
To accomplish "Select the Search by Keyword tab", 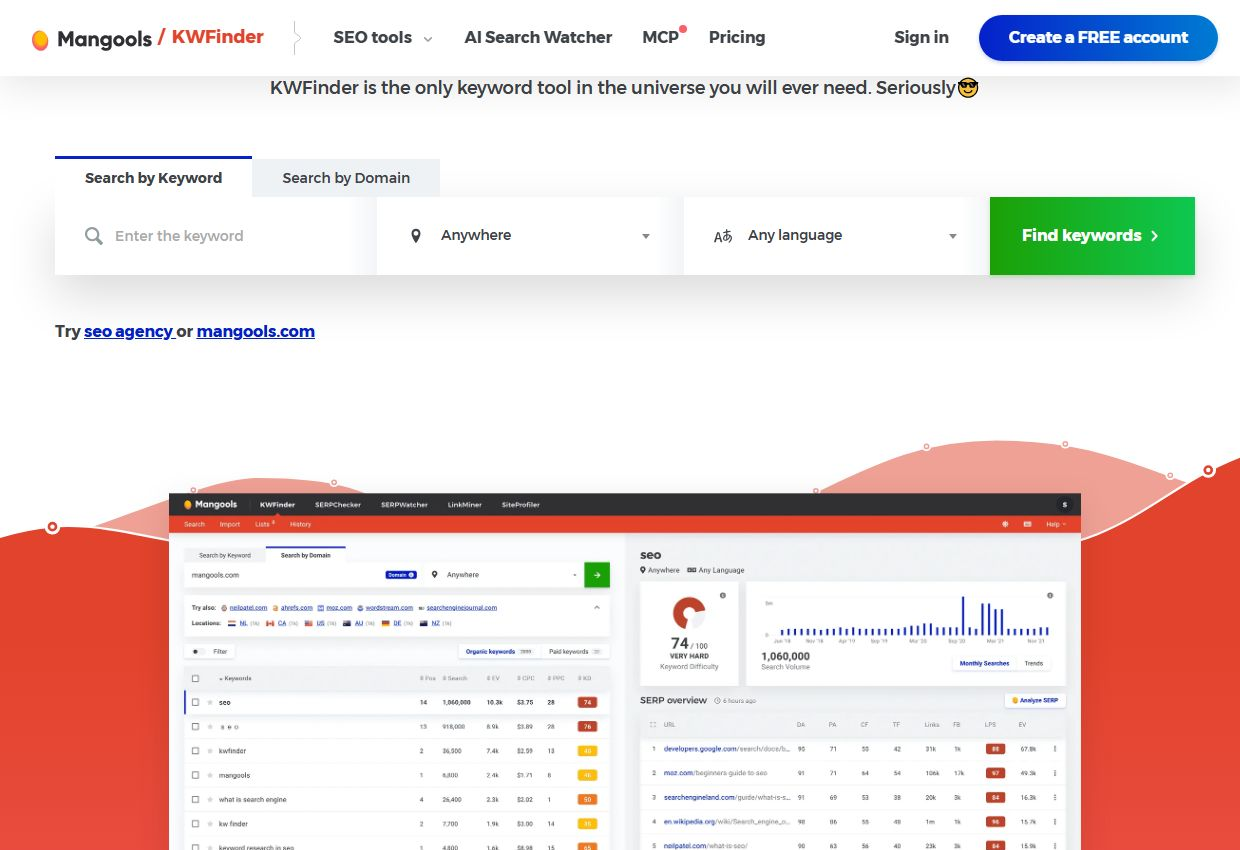I will (153, 178).
